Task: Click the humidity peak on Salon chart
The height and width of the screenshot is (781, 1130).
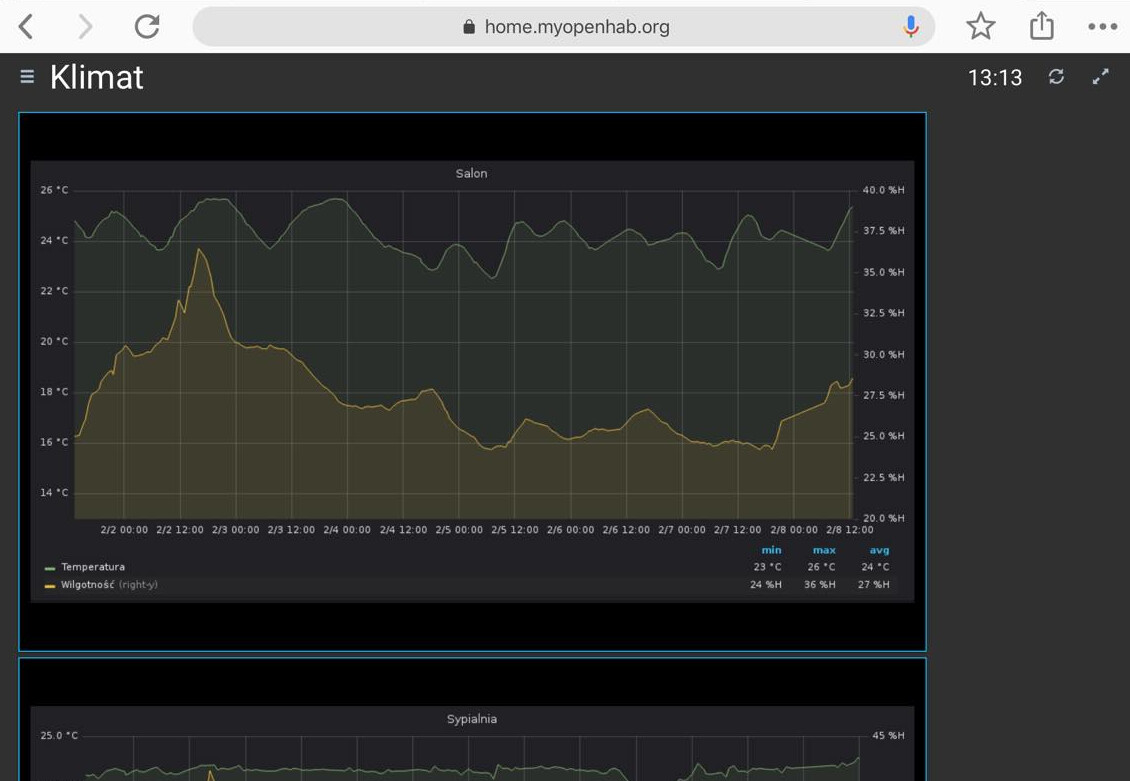Action: tap(199, 250)
